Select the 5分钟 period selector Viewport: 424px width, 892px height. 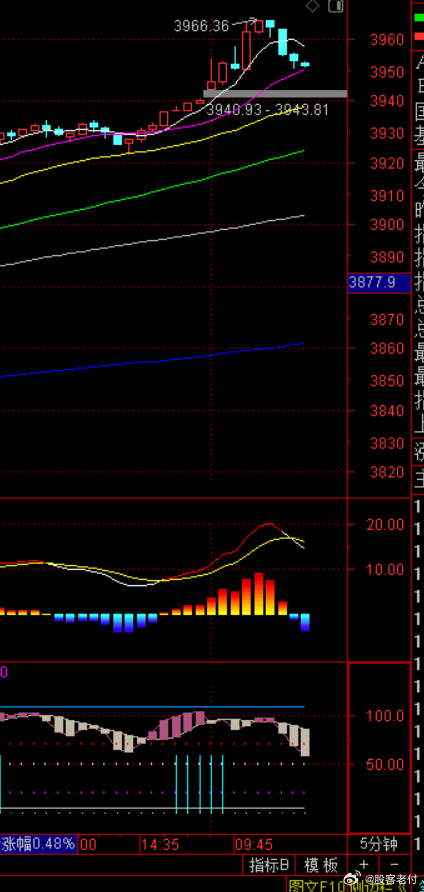coord(379,844)
